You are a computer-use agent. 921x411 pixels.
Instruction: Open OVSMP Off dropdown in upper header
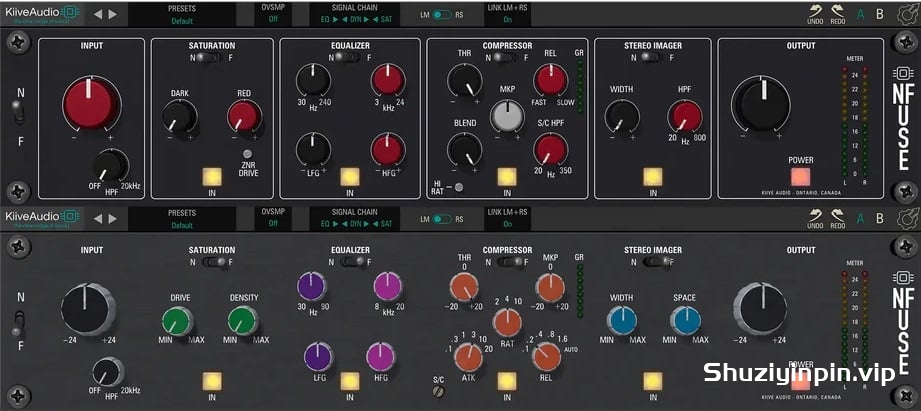pos(273,14)
